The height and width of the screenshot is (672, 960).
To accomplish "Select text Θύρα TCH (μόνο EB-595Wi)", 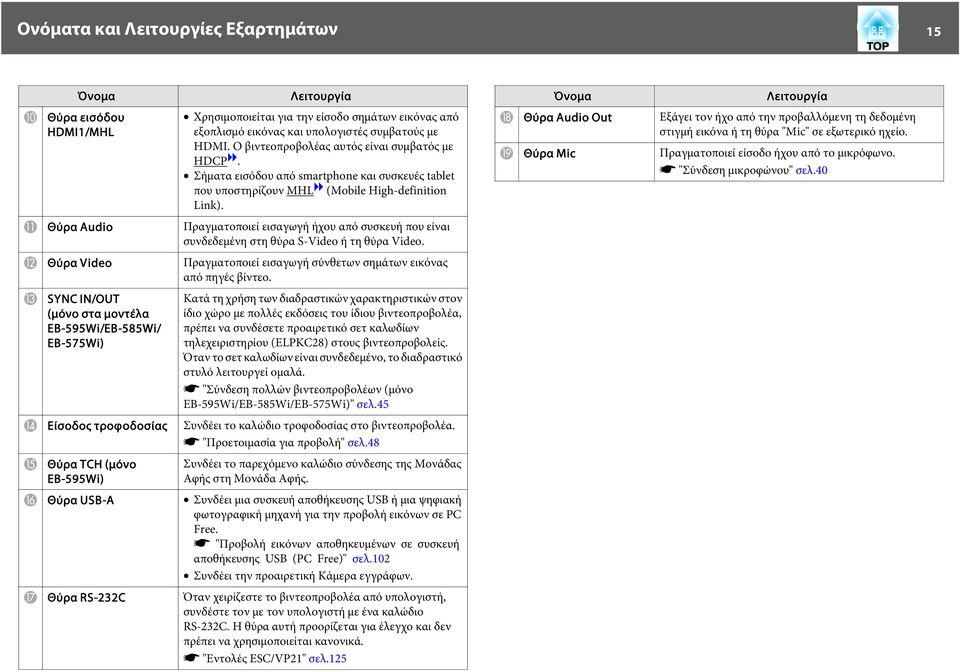I will tap(92, 471).
